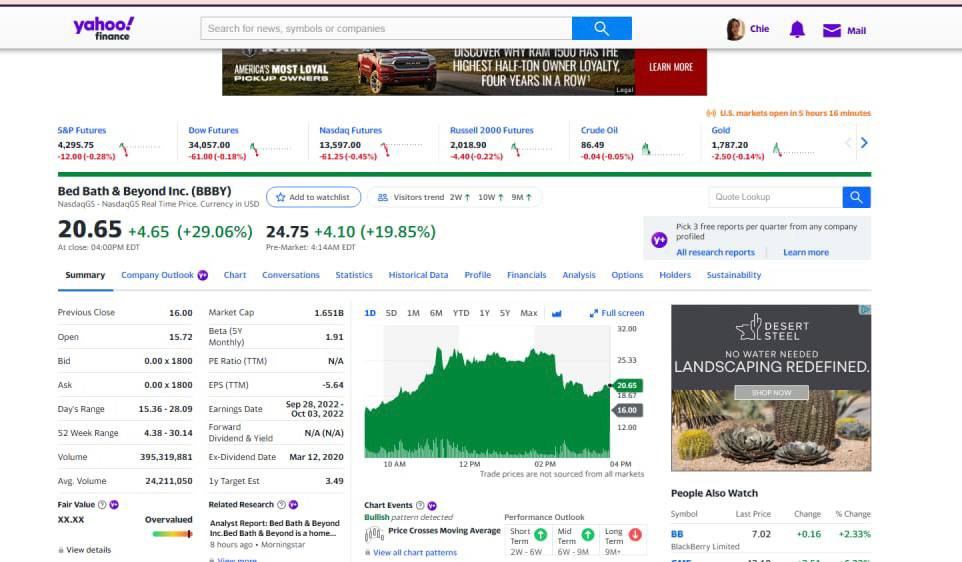
Task: Click the Mid Term bullish arrow icon
Action: tap(588, 535)
